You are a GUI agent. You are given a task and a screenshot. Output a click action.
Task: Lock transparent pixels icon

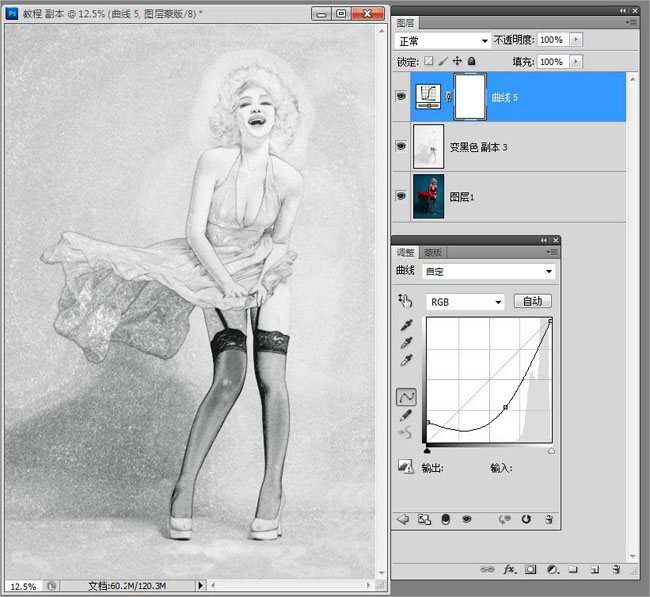429,61
